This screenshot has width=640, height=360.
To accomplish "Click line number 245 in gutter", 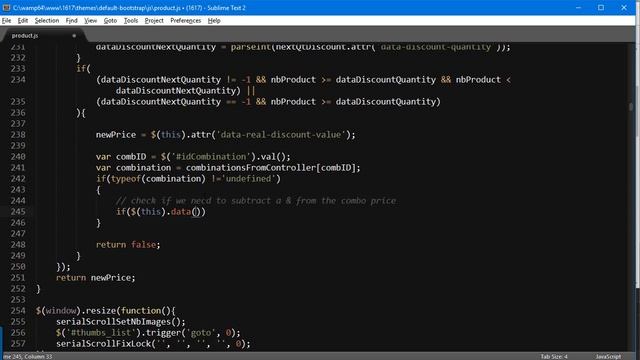I will 18,211.
